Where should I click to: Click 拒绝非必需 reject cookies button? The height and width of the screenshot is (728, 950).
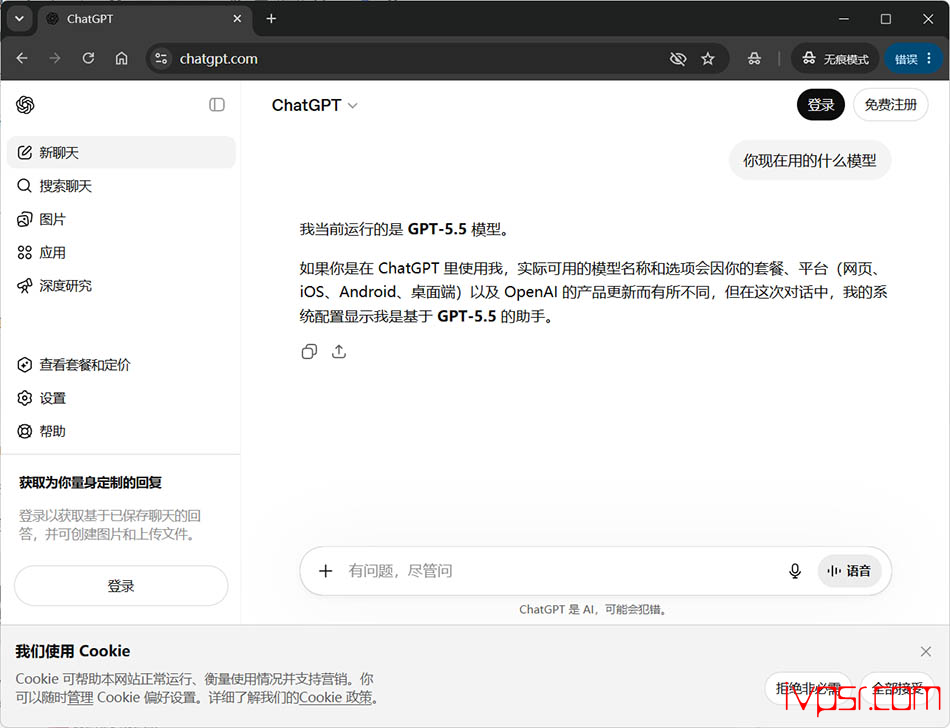[x=808, y=688]
